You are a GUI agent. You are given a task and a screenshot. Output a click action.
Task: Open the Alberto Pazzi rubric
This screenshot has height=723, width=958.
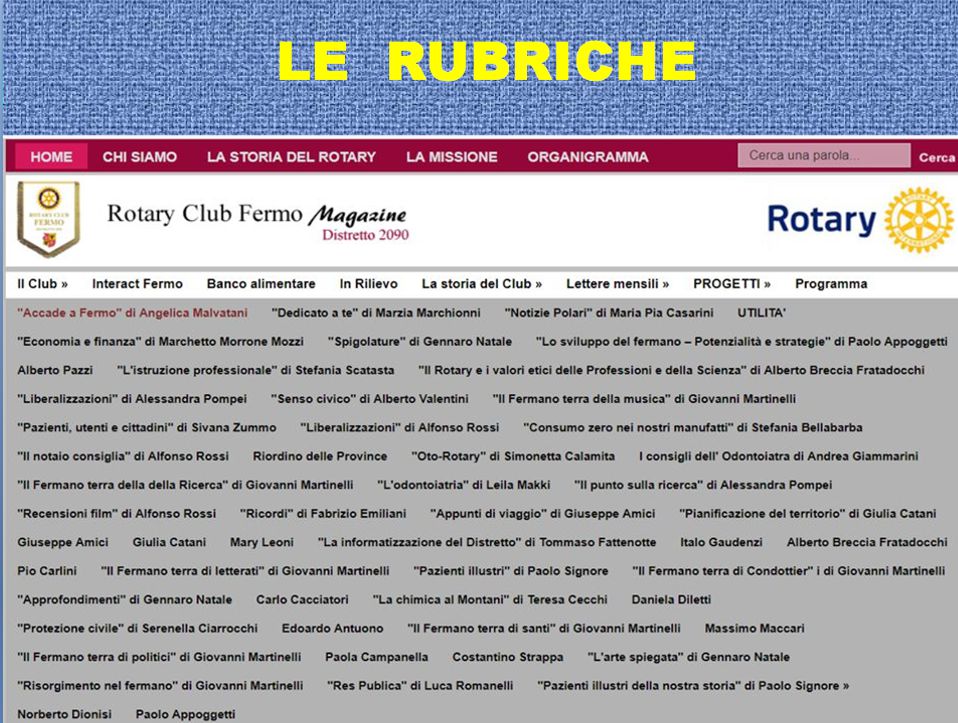[x=55, y=370]
